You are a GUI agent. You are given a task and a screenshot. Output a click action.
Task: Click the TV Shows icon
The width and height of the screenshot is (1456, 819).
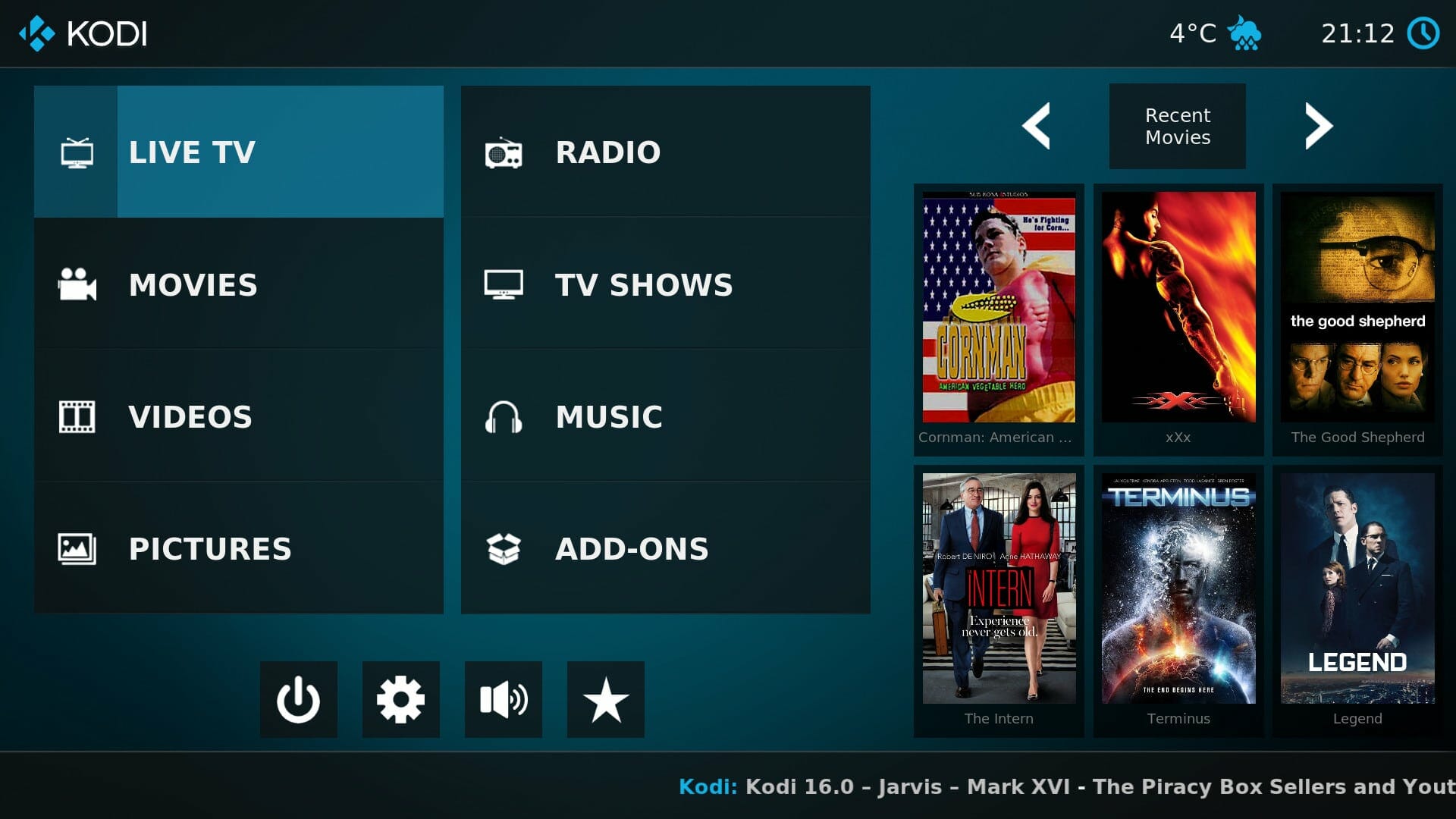point(503,284)
